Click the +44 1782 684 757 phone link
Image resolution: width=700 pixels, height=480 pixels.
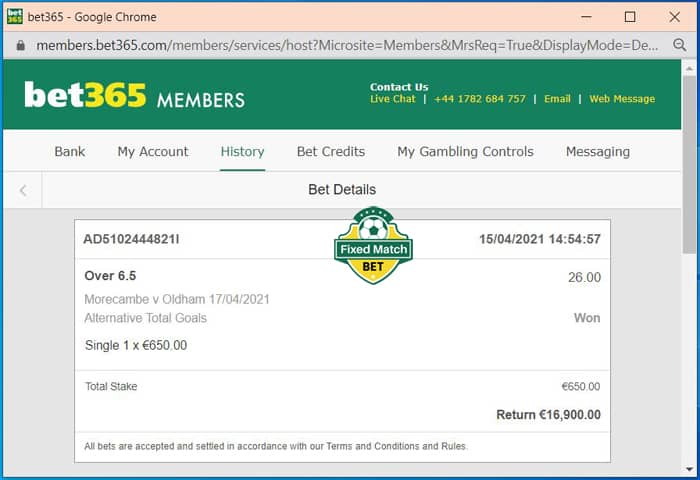479,99
